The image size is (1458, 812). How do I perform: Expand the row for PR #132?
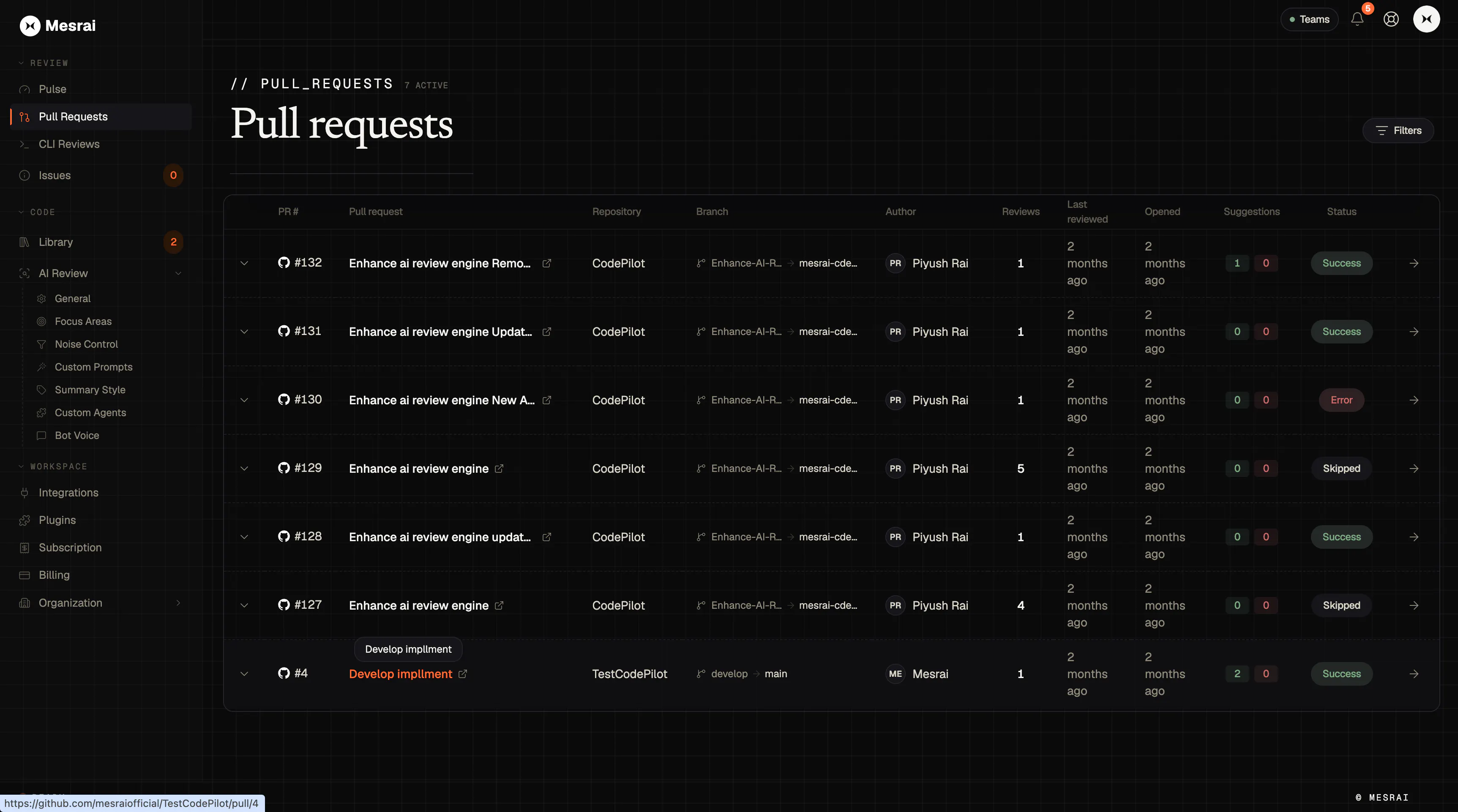click(x=244, y=263)
